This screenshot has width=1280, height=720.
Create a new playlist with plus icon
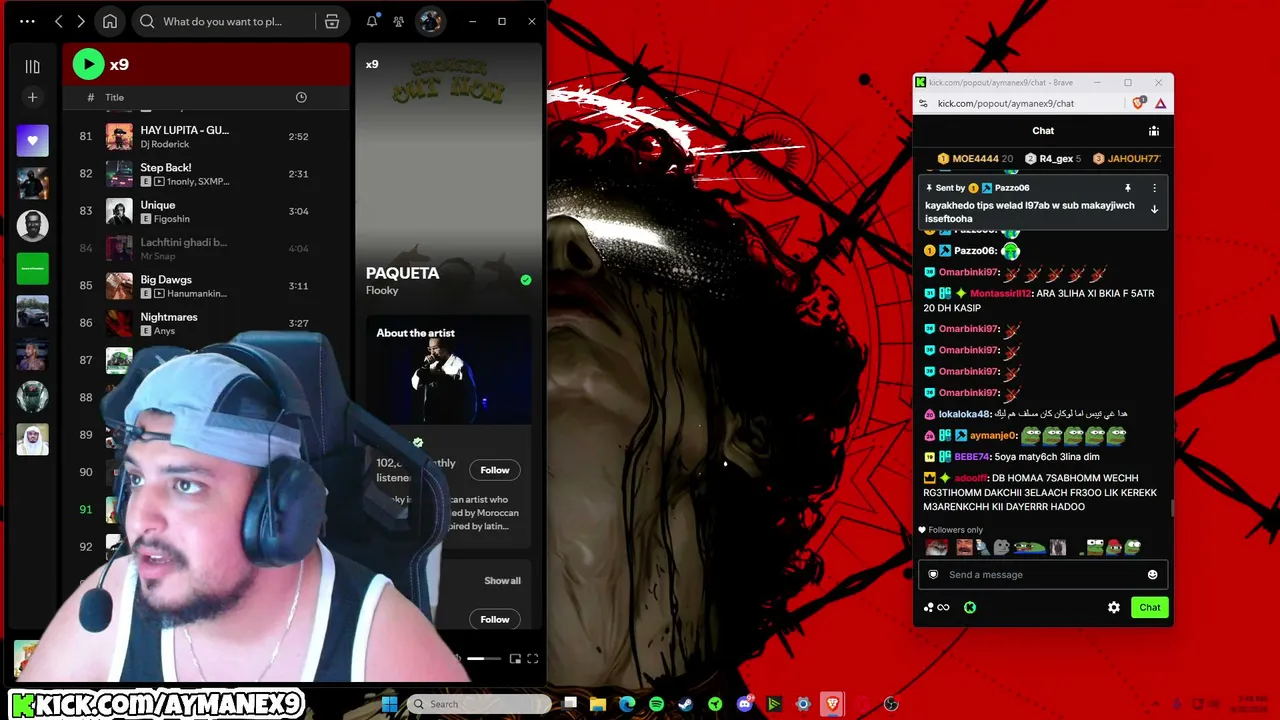(x=32, y=97)
